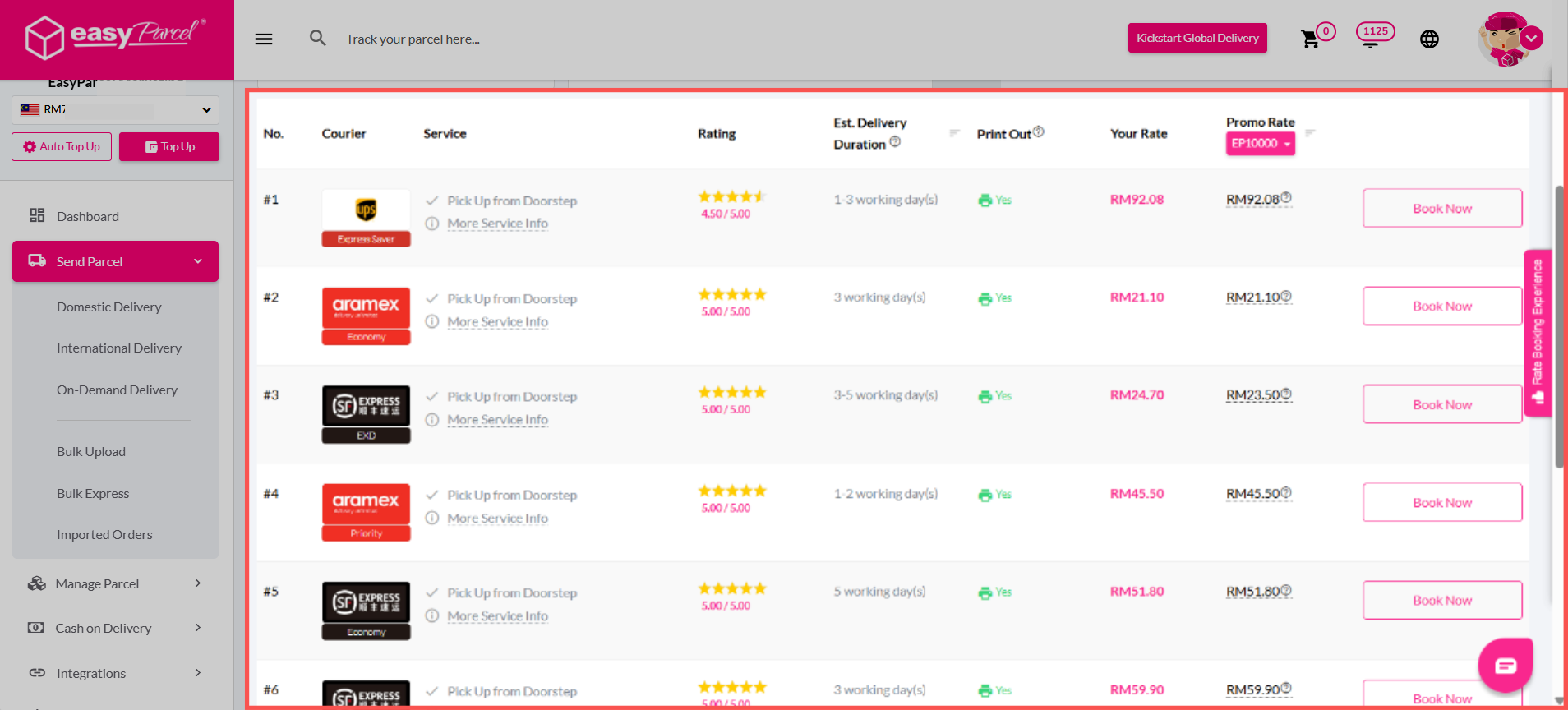Expand the avatar dropdown arrow

(1531, 38)
